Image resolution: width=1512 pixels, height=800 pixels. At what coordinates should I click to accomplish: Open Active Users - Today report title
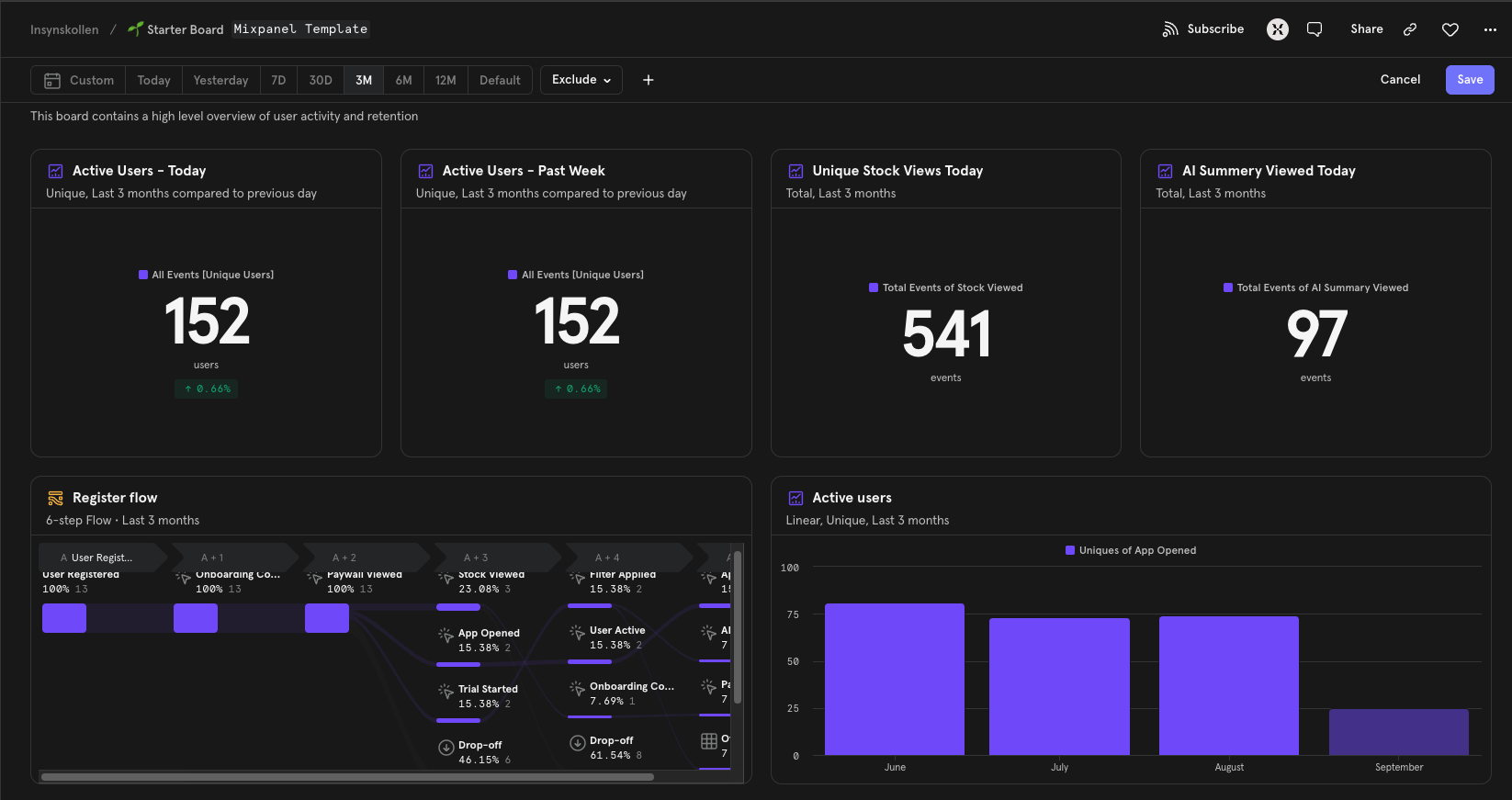pos(140,171)
